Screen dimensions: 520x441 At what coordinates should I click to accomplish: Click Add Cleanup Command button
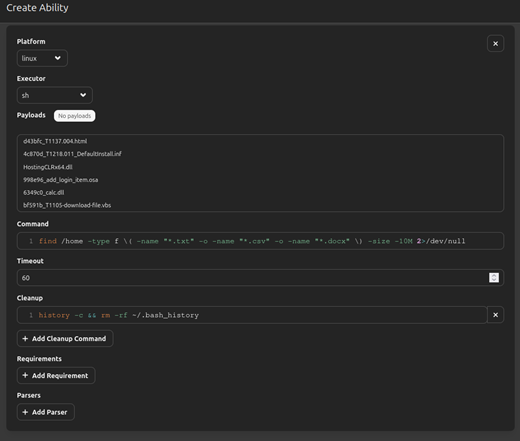65,339
